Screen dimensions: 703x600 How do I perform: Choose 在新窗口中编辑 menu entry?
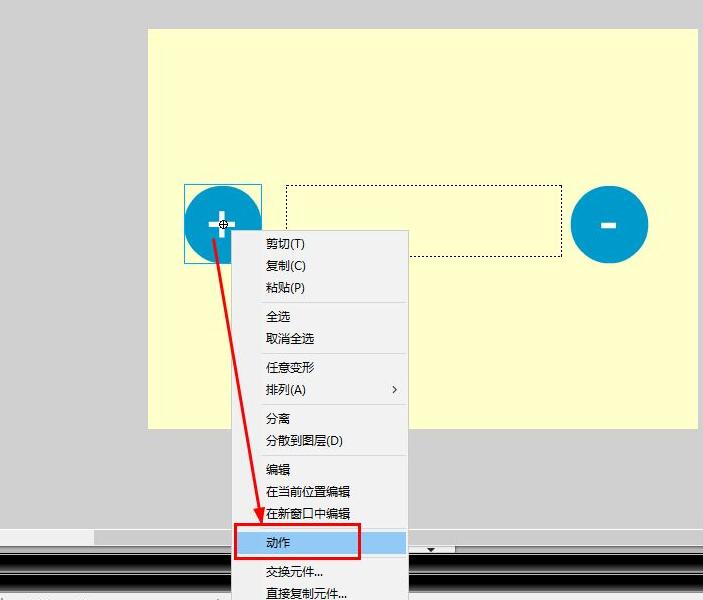[x=320, y=513]
